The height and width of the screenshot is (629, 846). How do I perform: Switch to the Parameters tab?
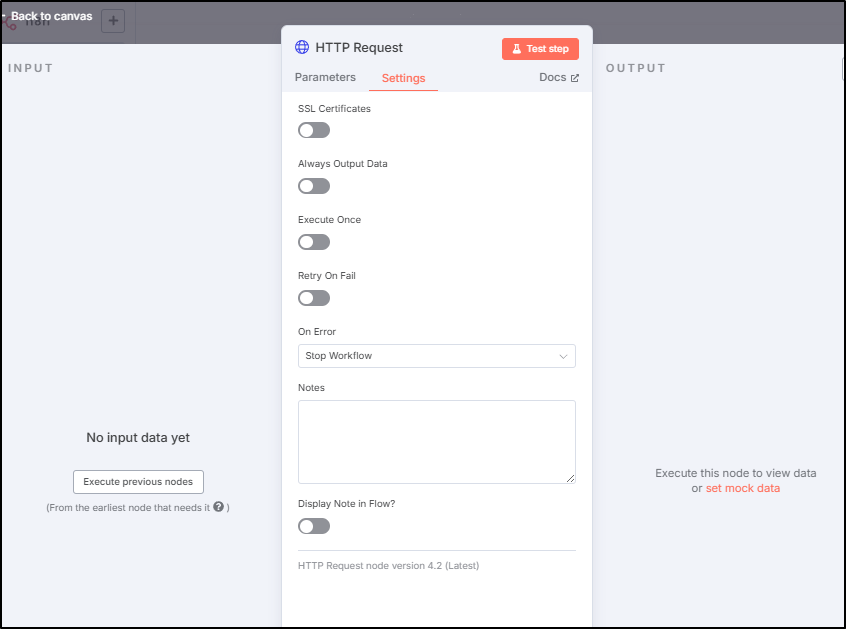pyautogui.click(x=325, y=77)
